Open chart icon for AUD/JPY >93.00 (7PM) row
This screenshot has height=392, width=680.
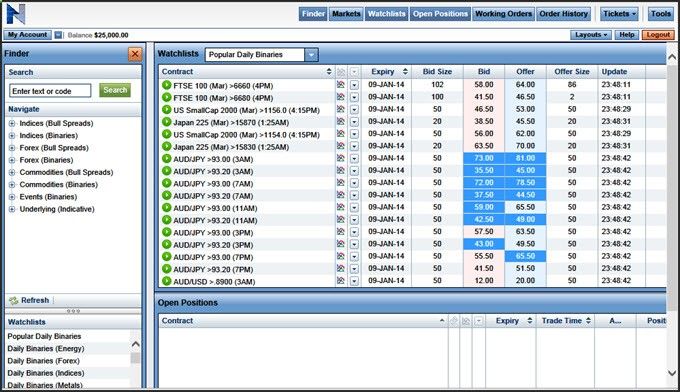tap(341, 256)
